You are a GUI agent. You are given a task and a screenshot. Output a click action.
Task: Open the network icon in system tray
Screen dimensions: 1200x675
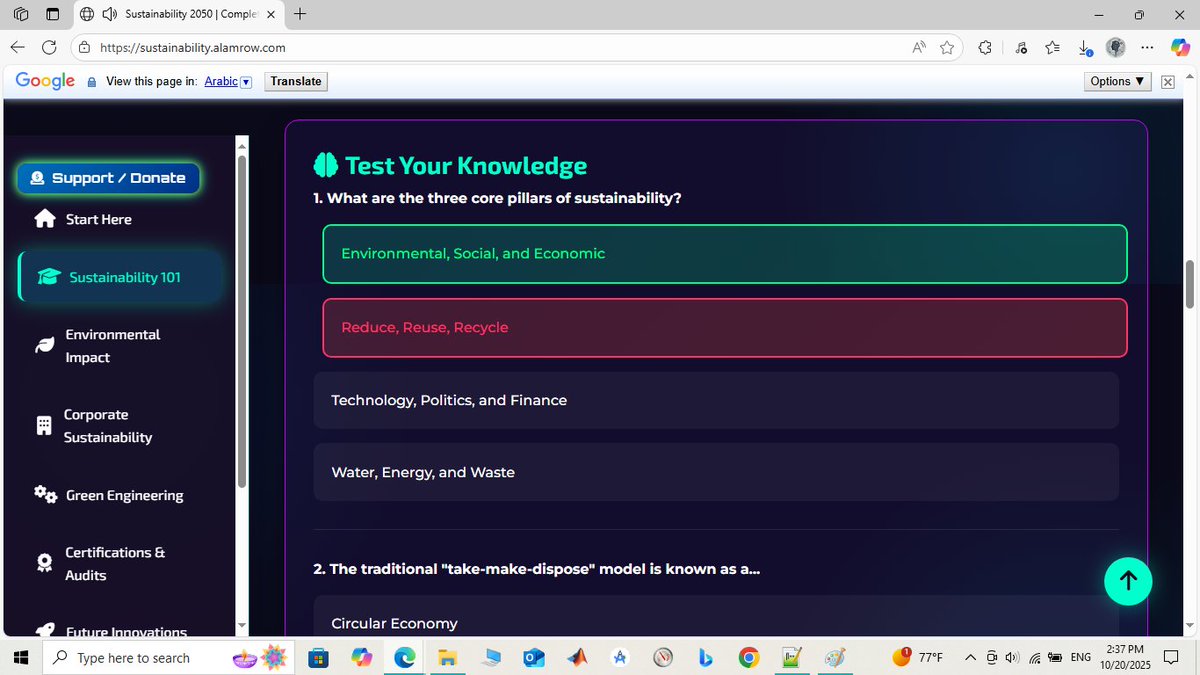1034,657
